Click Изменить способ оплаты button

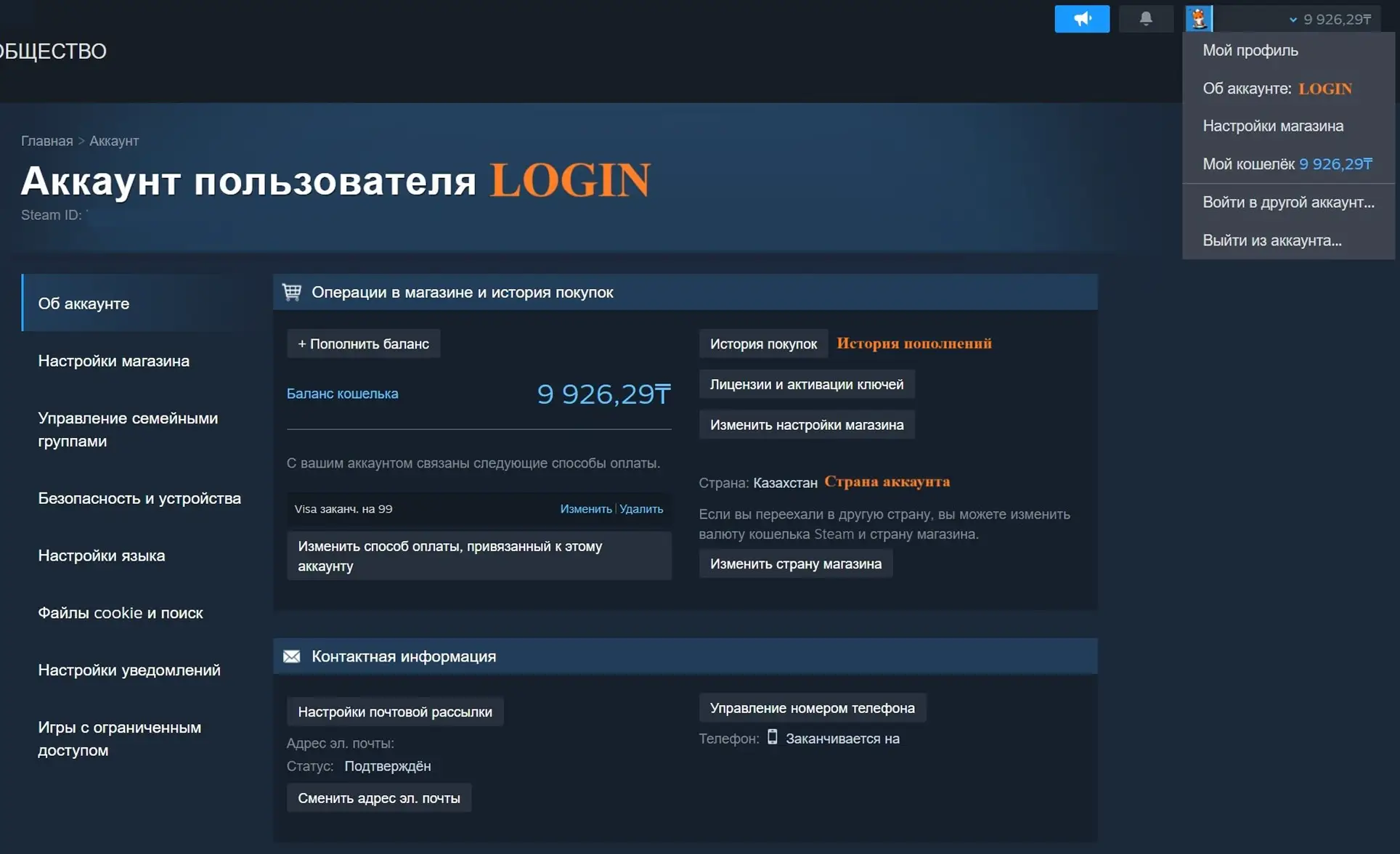(x=479, y=556)
